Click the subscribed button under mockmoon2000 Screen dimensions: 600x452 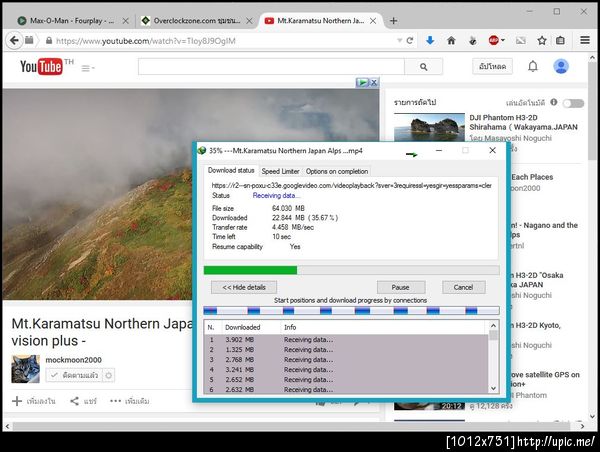coord(74,375)
